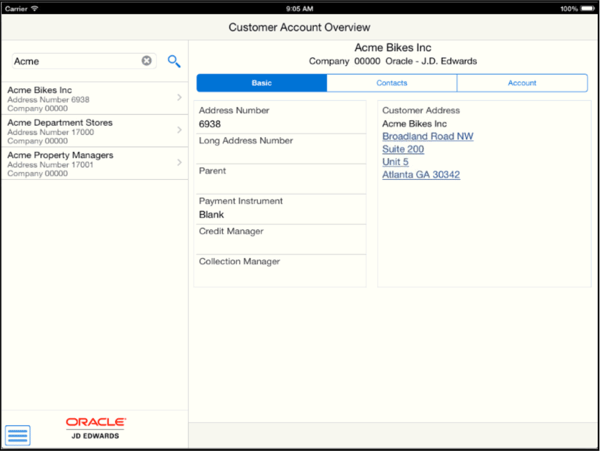Select Acme Property Managers in results
Image resolution: width=600 pixels, height=451 pixels.
click(95, 163)
